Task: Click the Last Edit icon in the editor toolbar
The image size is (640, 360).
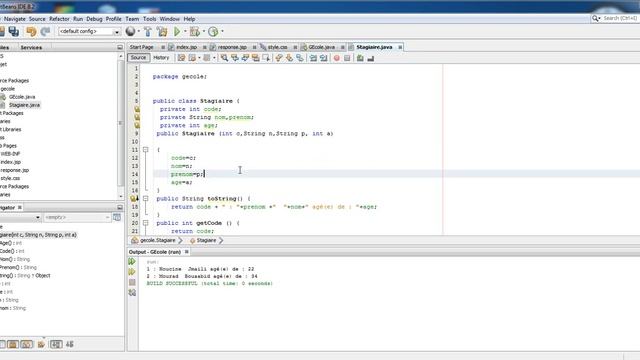Action: pos(181,58)
